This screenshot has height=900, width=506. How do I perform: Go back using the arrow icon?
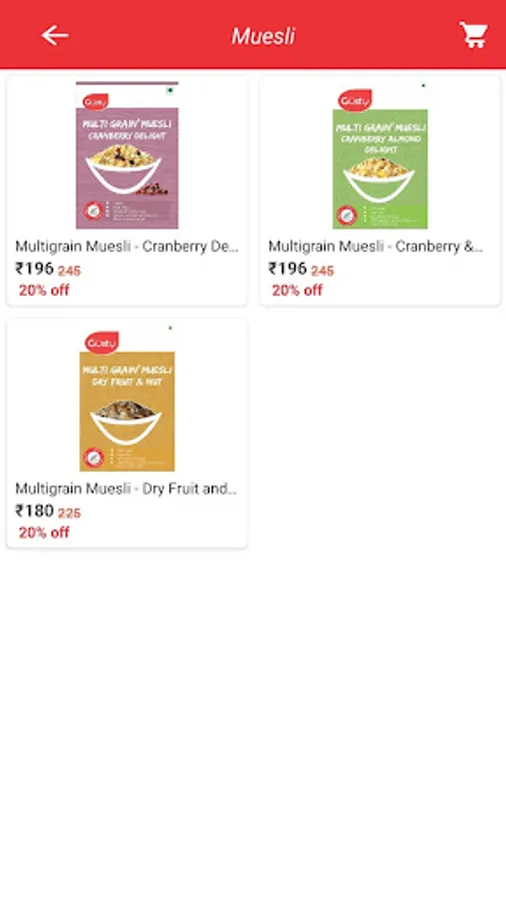tap(55, 36)
